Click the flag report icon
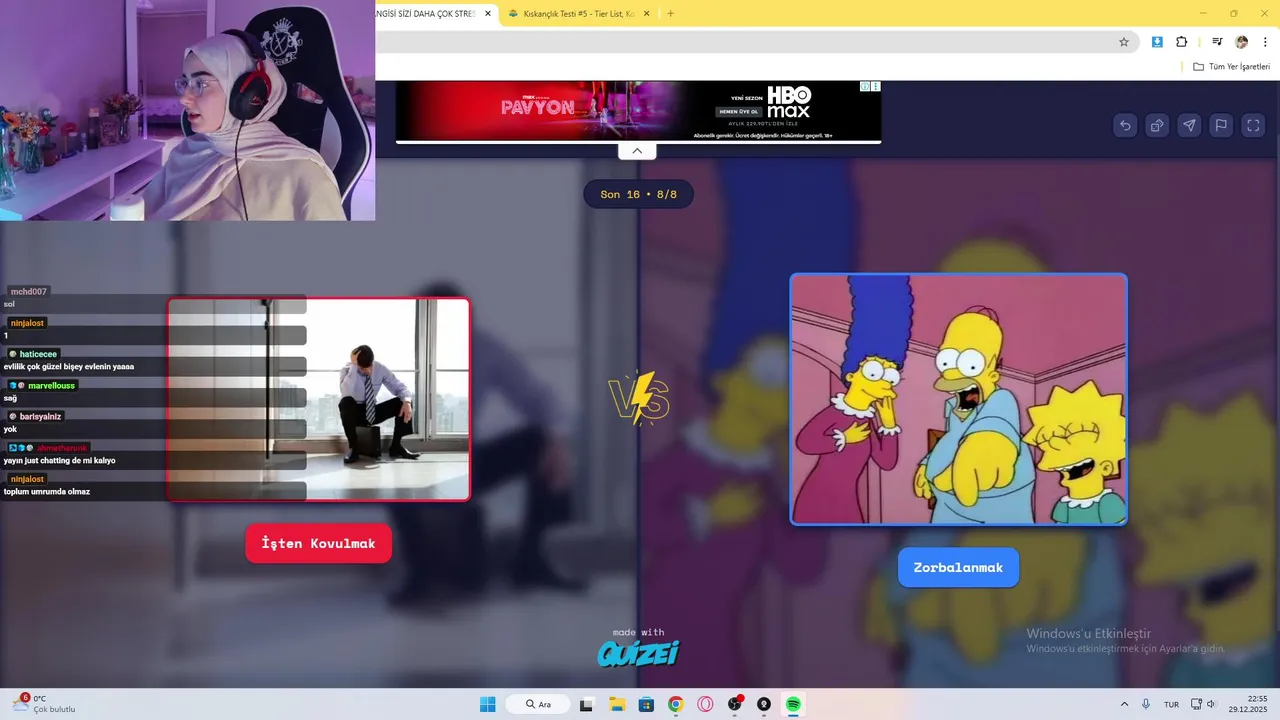The height and width of the screenshot is (720, 1280). click(x=1221, y=125)
